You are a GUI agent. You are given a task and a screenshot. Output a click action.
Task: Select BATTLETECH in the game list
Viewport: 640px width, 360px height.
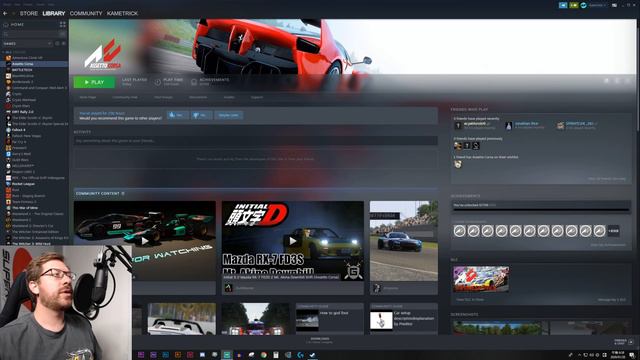pos(22,70)
